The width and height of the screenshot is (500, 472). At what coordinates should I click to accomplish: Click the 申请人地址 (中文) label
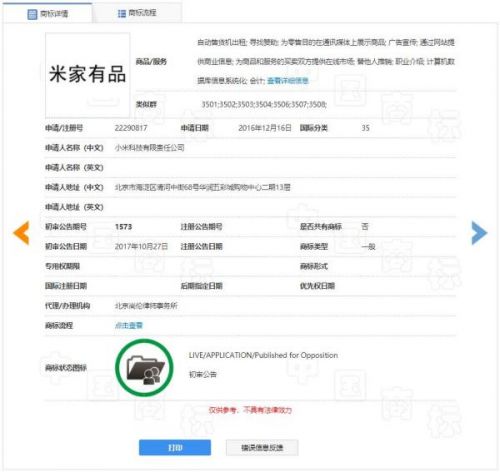click(74, 187)
